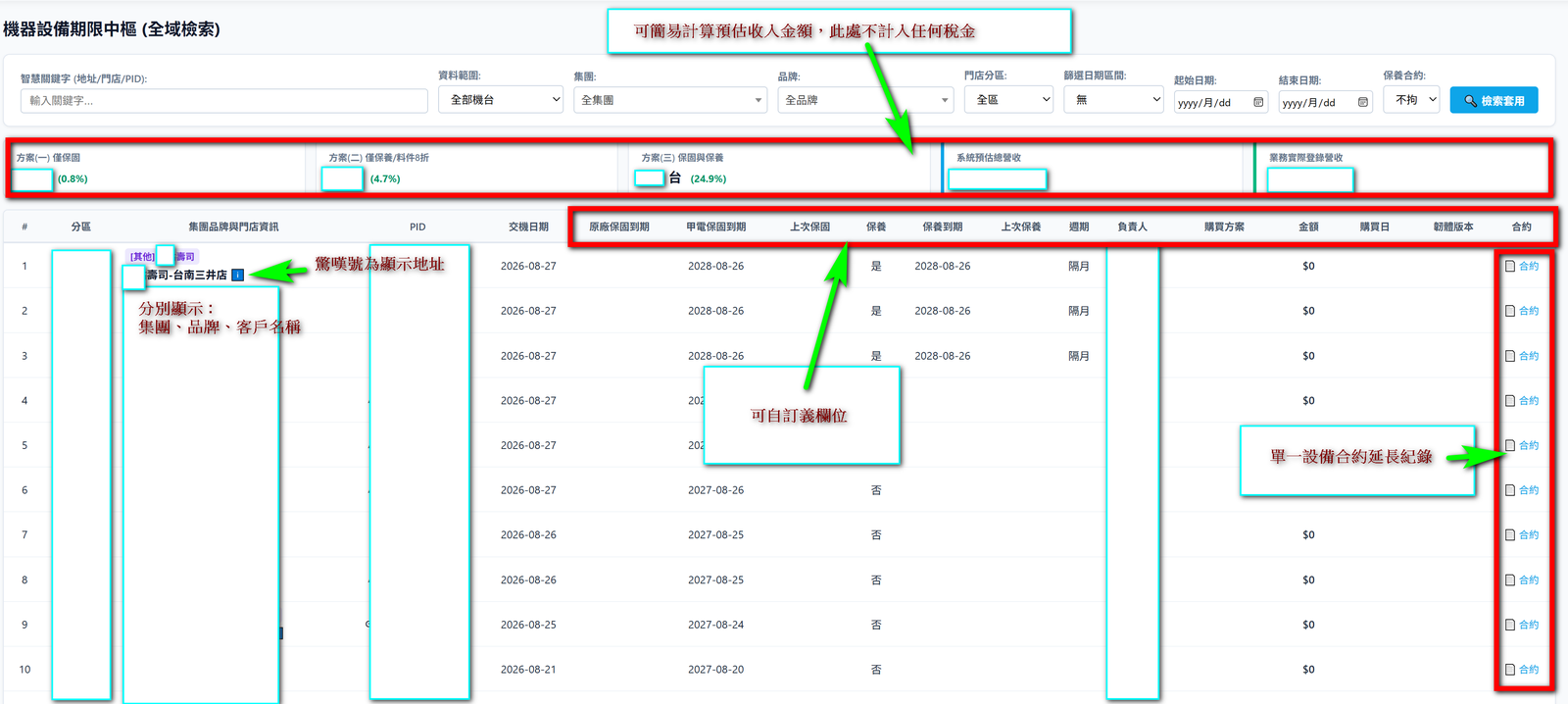Image resolution: width=1568 pixels, height=704 pixels.
Task: Click the 甲電保固到期 column header
Action: click(716, 226)
